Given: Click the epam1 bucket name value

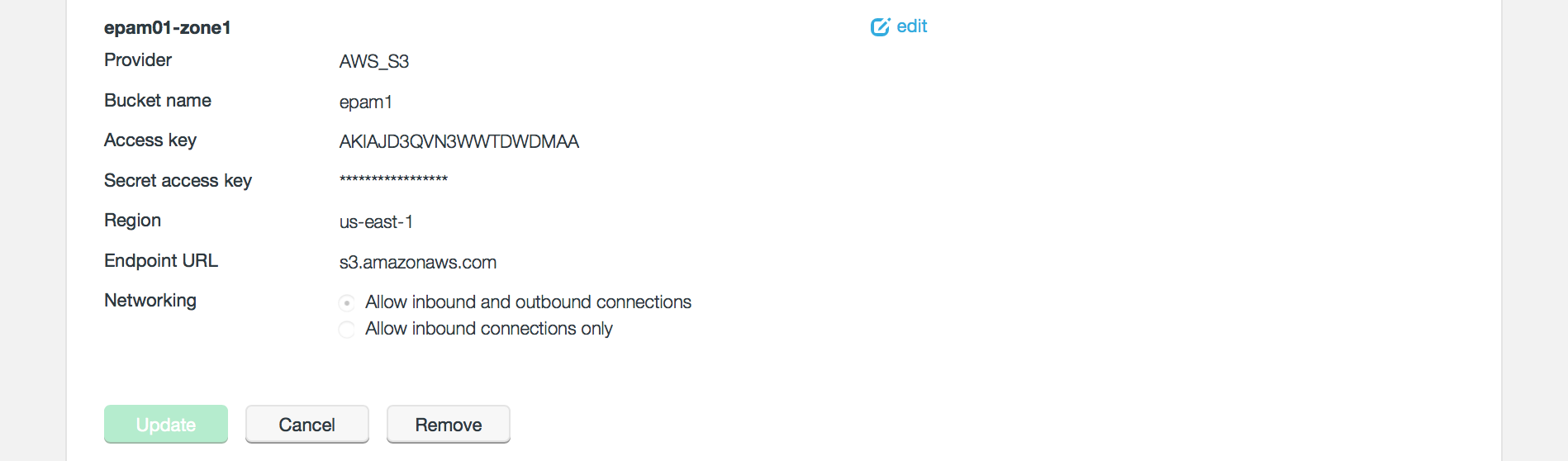Looking at the screenshot, I should 366,102.
